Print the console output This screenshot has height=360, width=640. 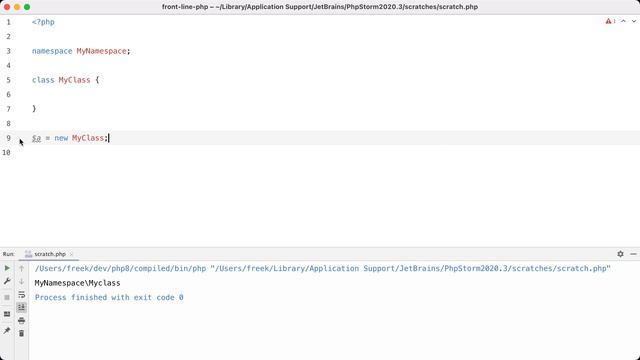coord(22,320)
